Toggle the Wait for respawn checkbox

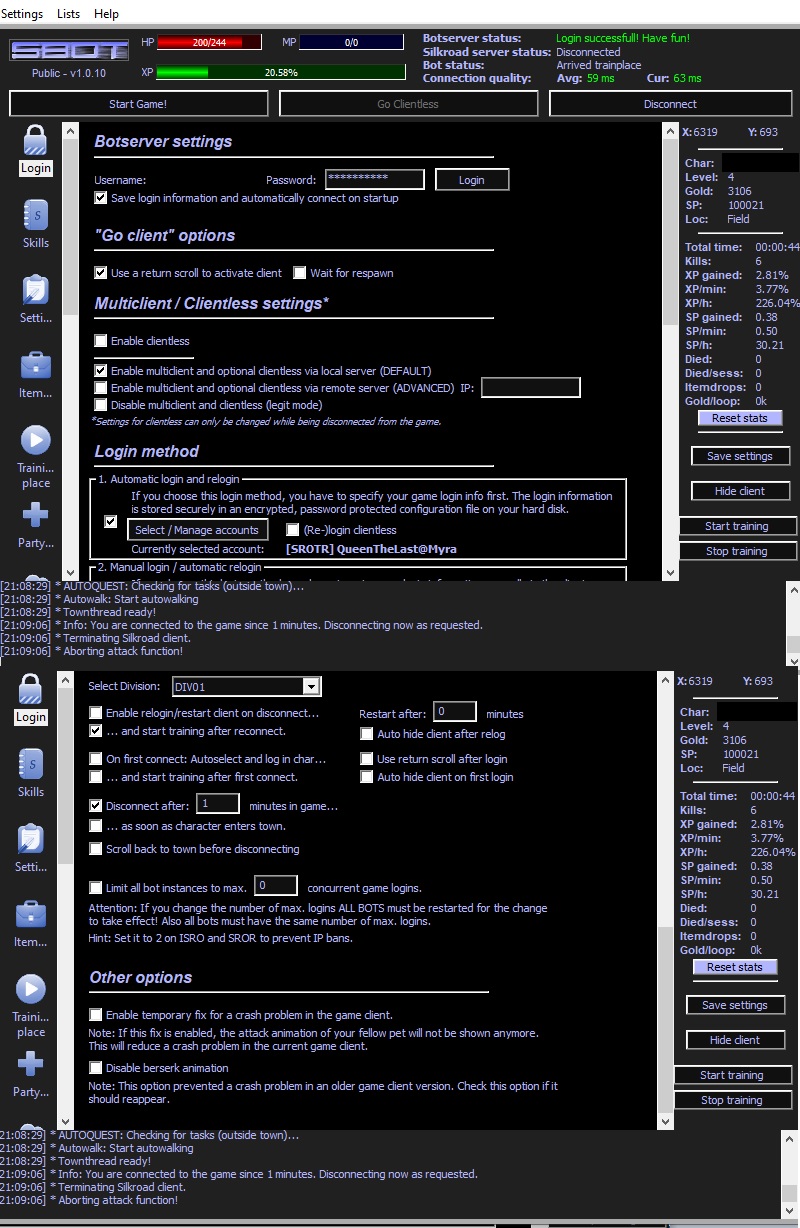tap(300, 273)
